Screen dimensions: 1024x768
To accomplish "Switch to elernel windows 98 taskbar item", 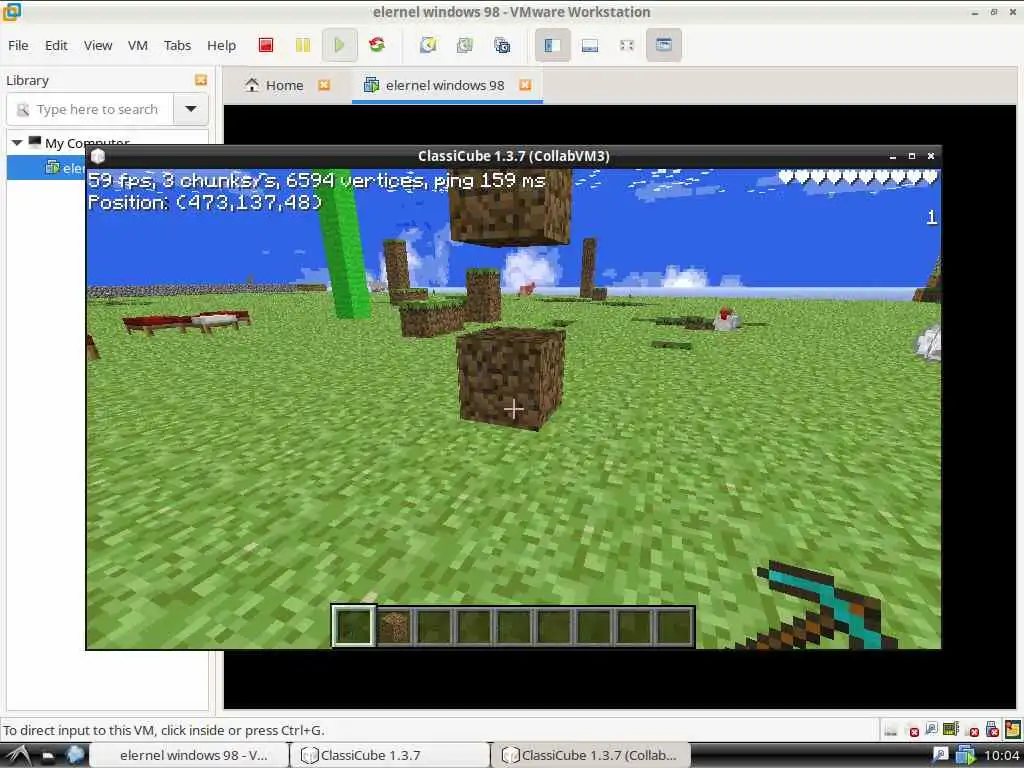I will click(x=189, y=755).
